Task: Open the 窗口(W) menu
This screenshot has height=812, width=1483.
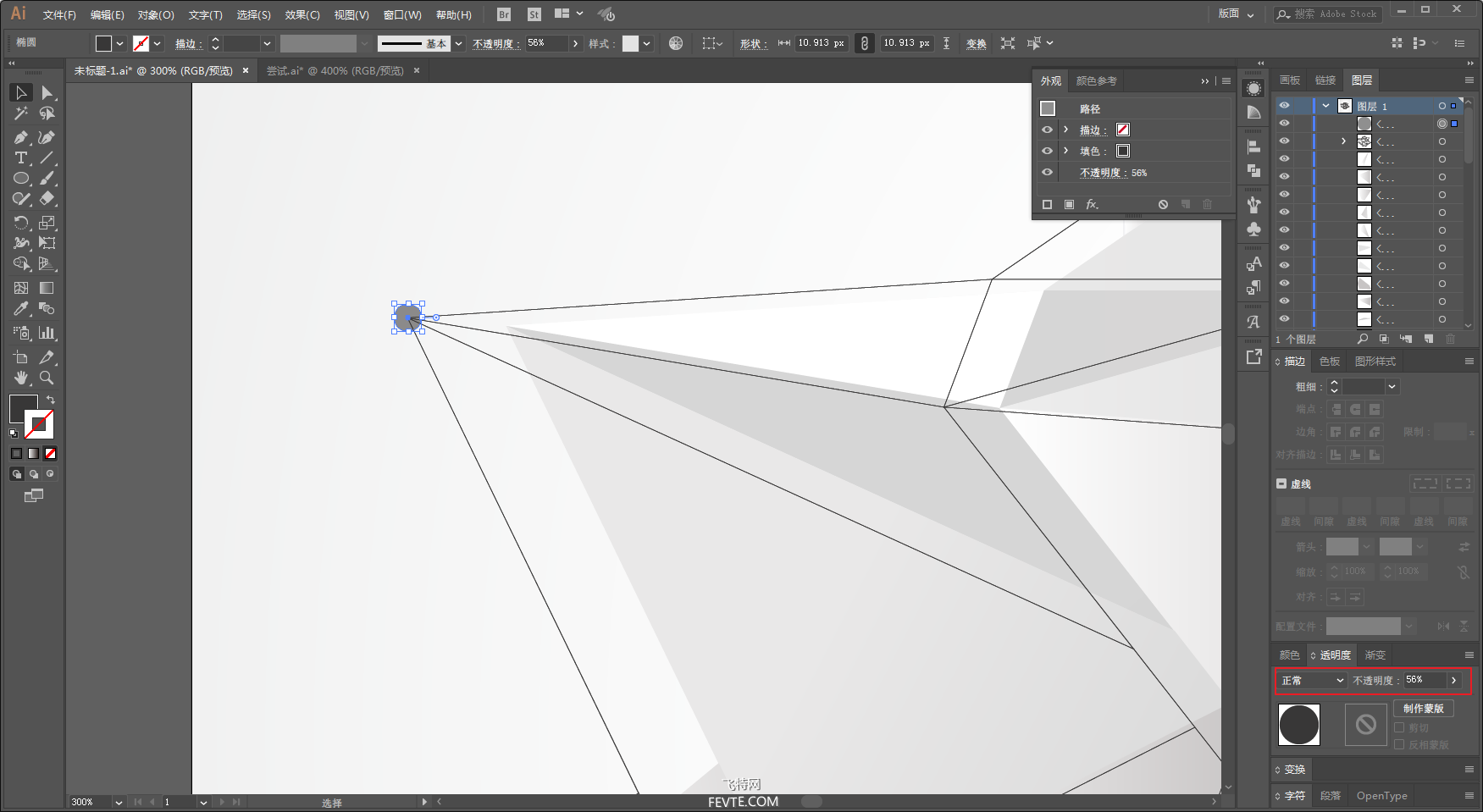Action: click(402, 14)
